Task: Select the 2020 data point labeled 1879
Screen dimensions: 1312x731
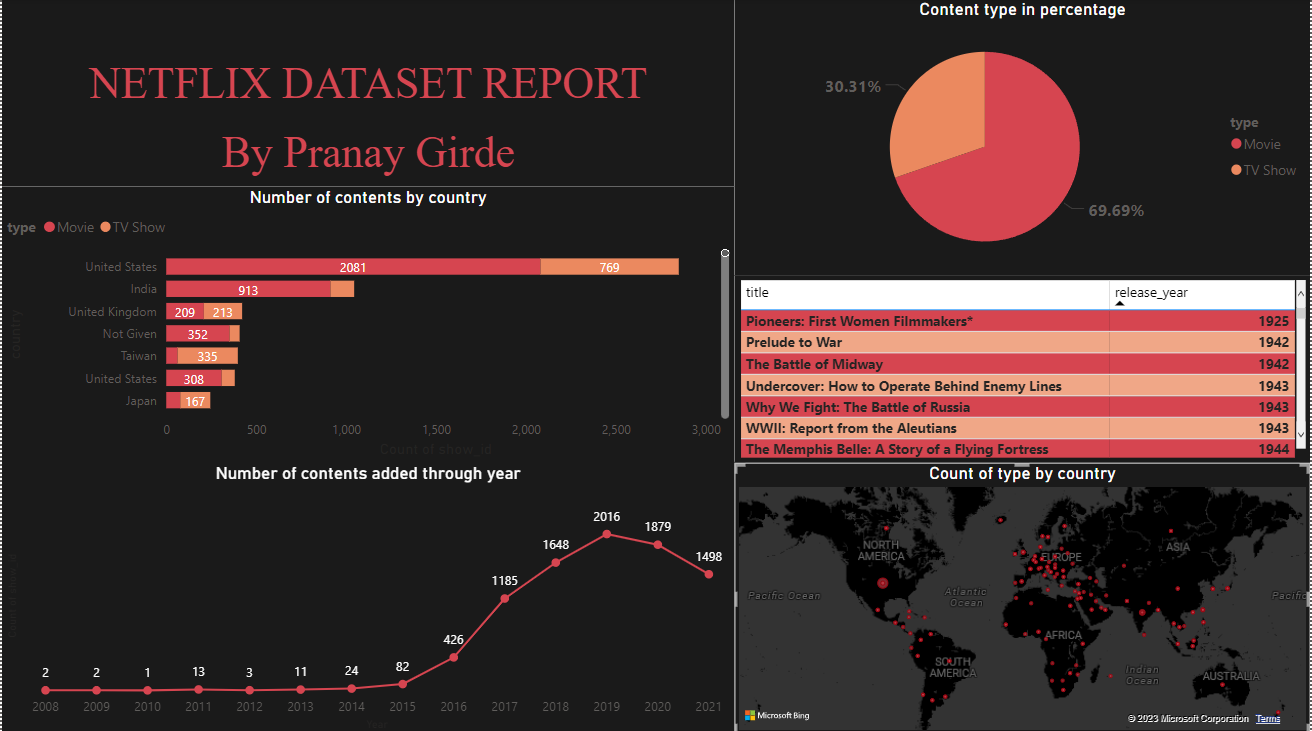Action: point(657,544)
